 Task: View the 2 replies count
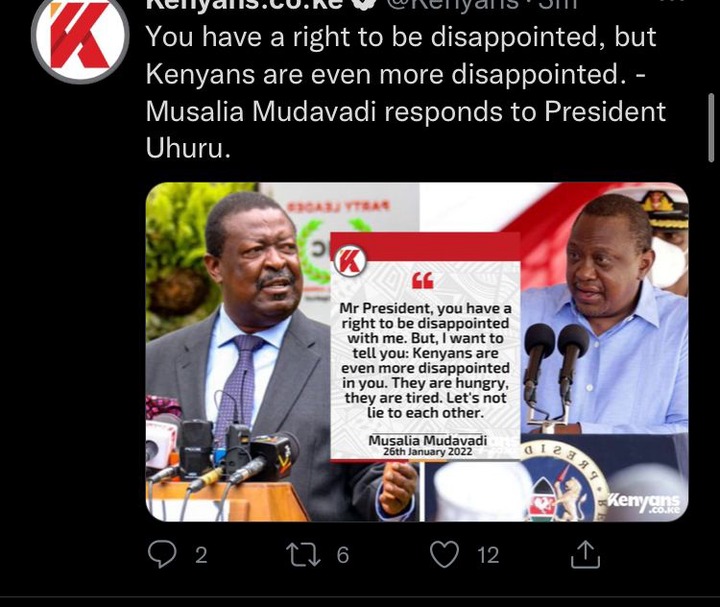pyautogui.click(x=201, y=555)
